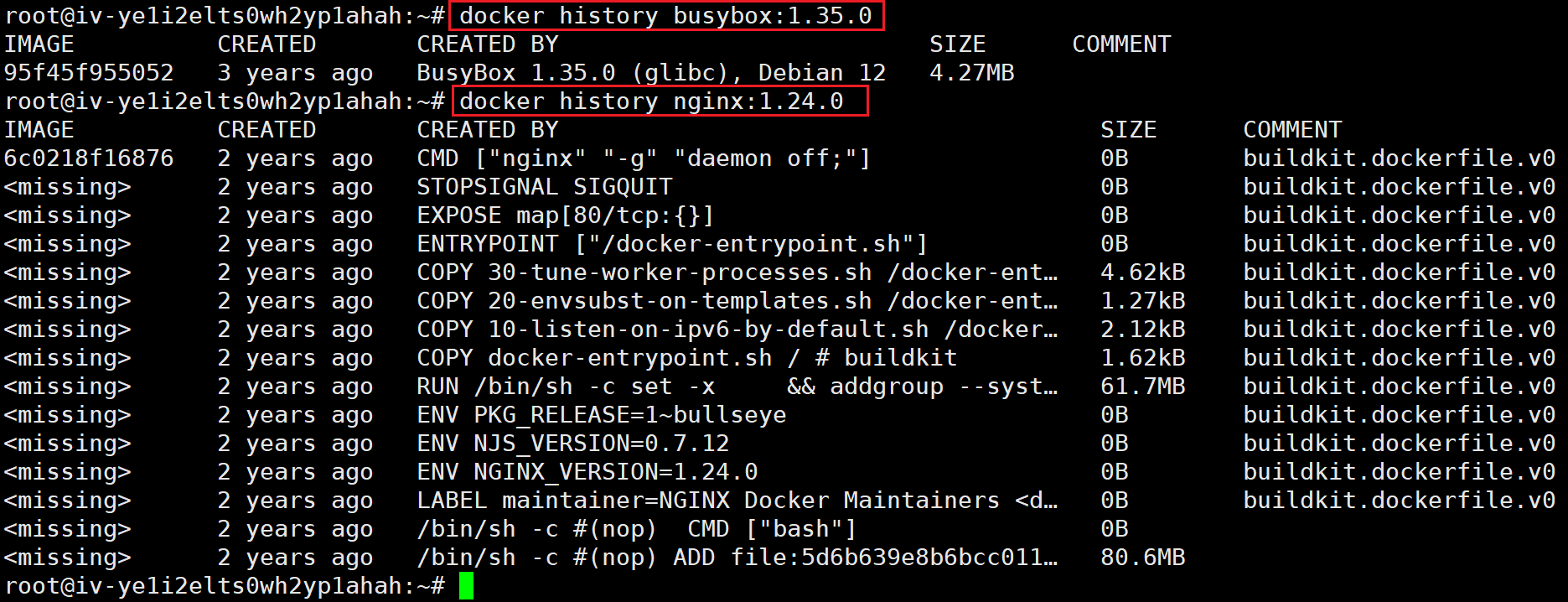Click buildkit.dockerfile.v0 comment in LABEL row
1568x602 pixels.
pyautogui.click(x=1400, y=501)
